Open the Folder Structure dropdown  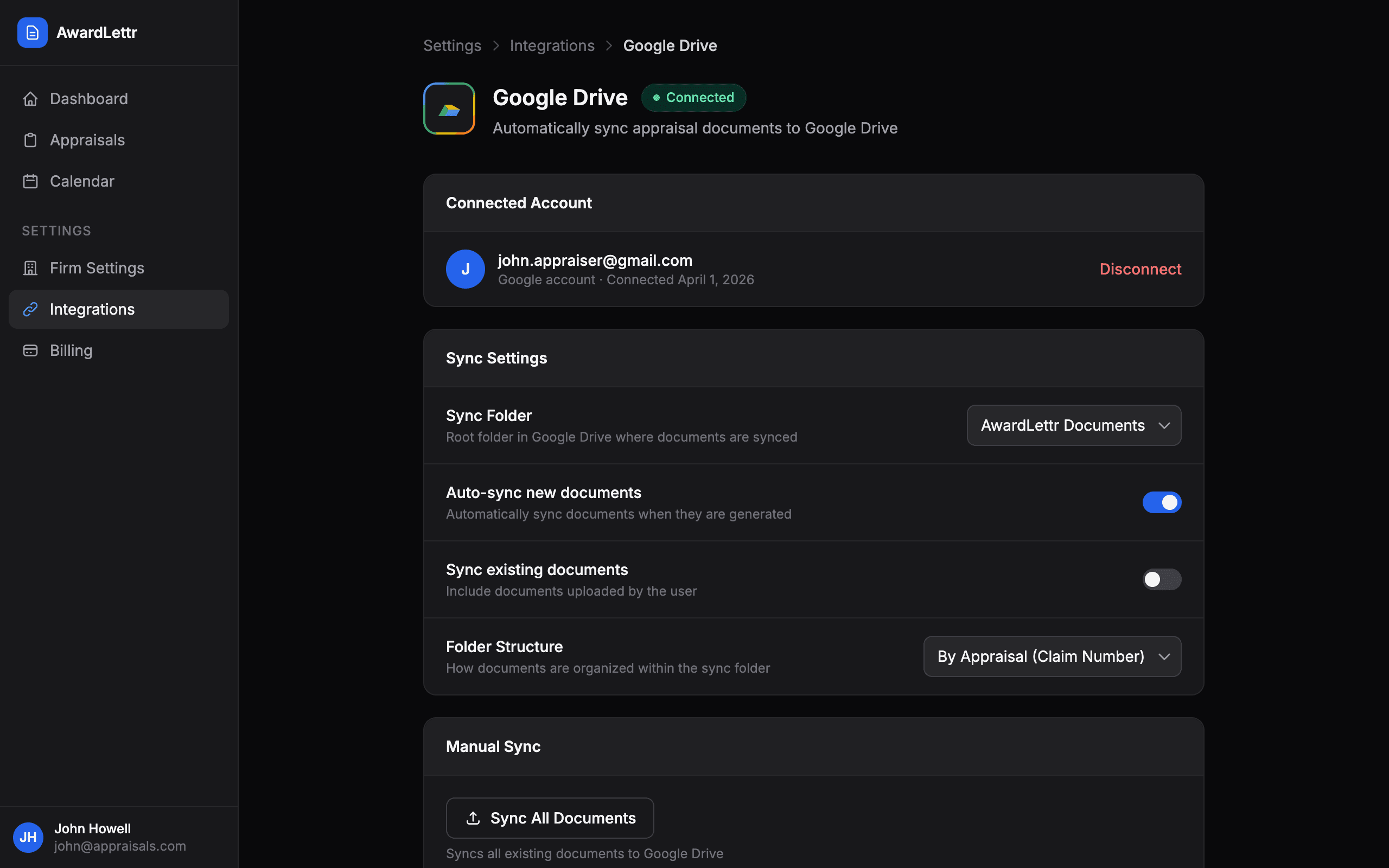click(1052, 656)
